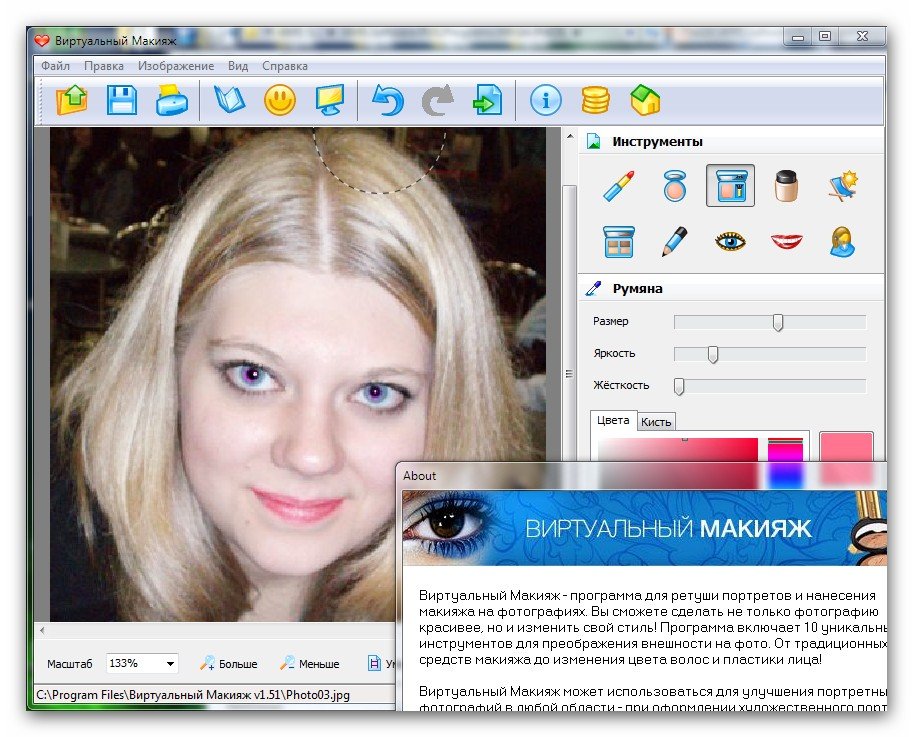Screen dimensions: 913x737
Task: Save the photo with floppy disk icon
Action: [x=122, y=100]
